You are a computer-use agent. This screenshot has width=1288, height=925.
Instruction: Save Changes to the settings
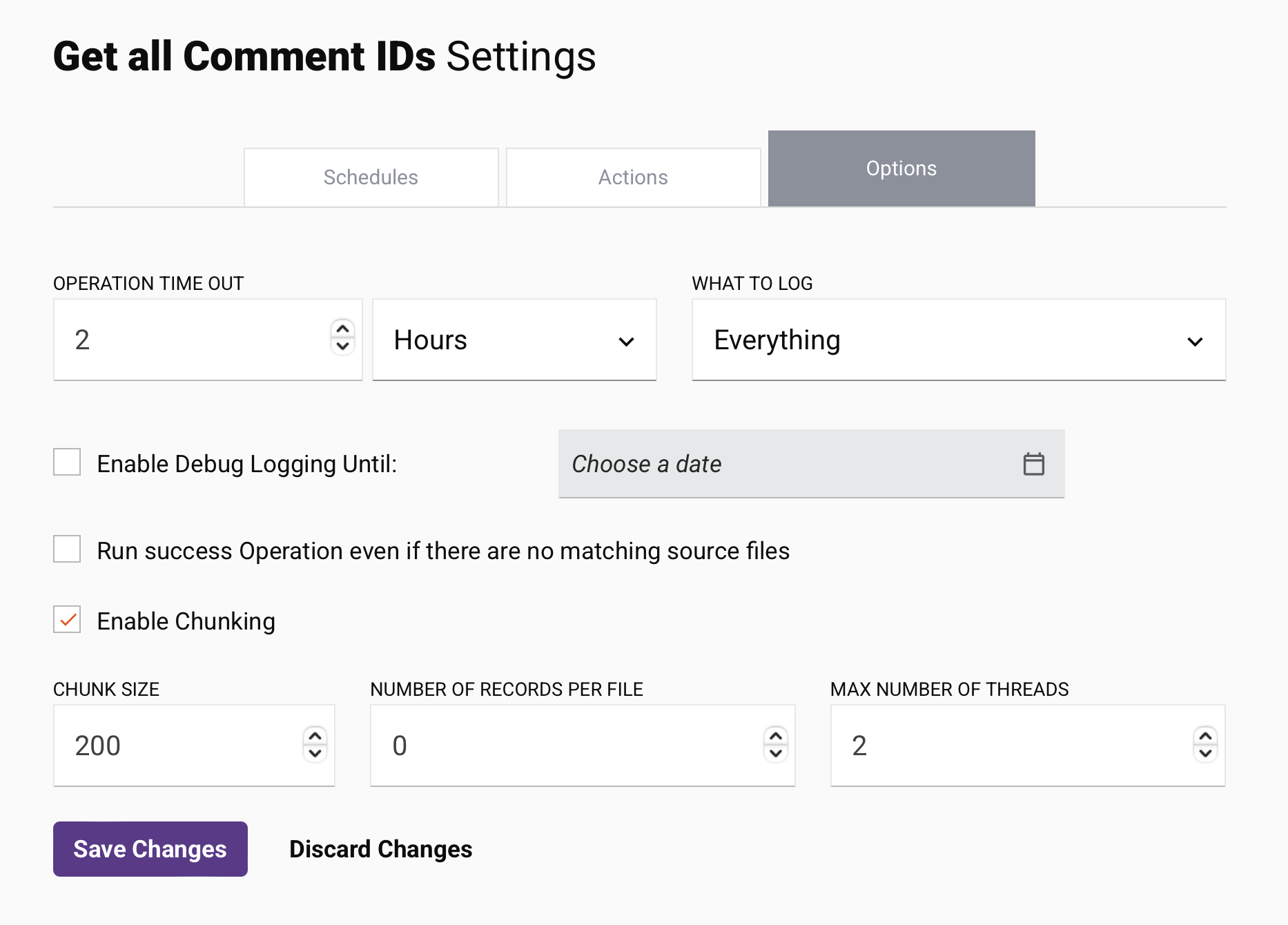[150, 849]
